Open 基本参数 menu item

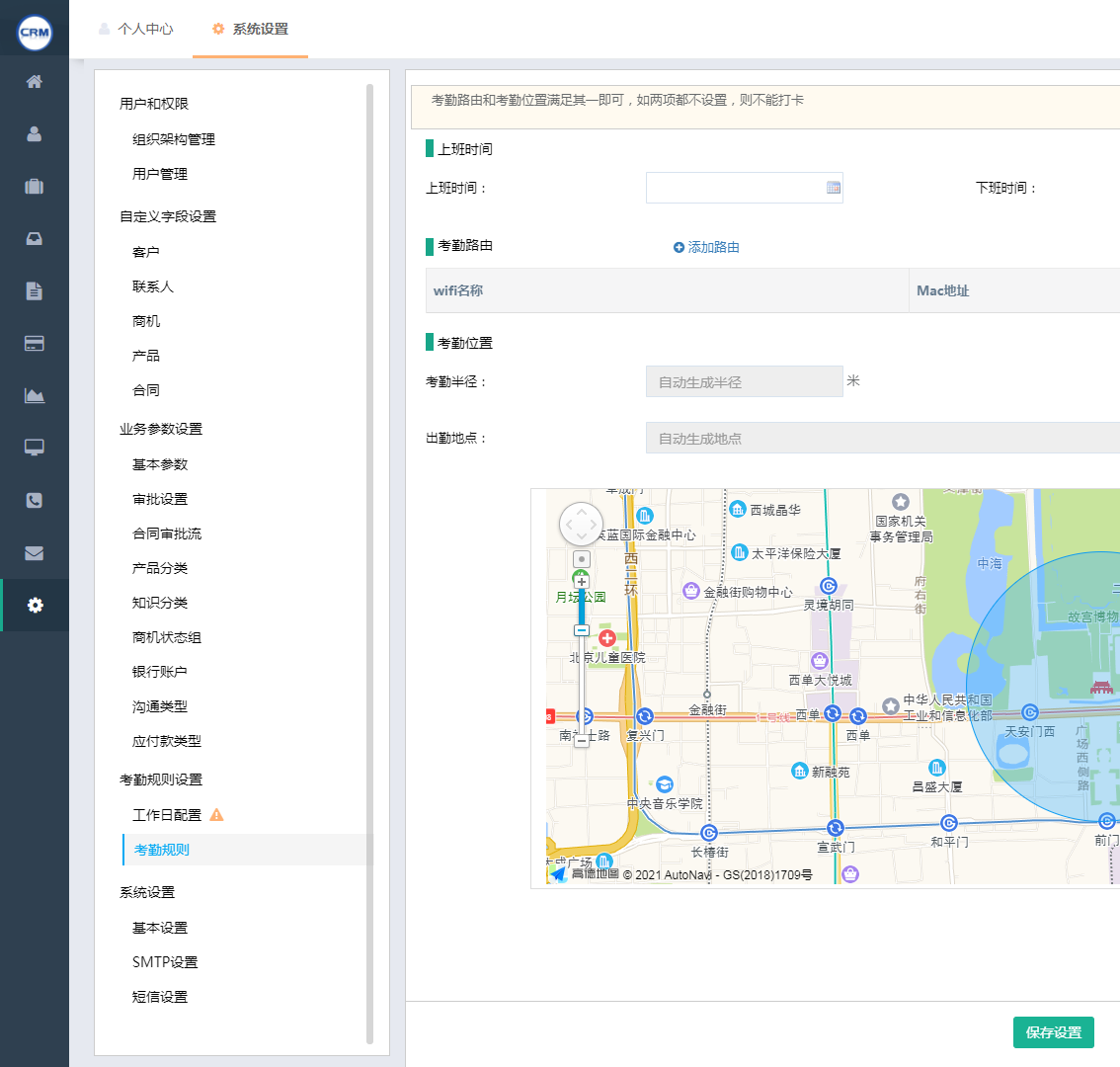160,464
